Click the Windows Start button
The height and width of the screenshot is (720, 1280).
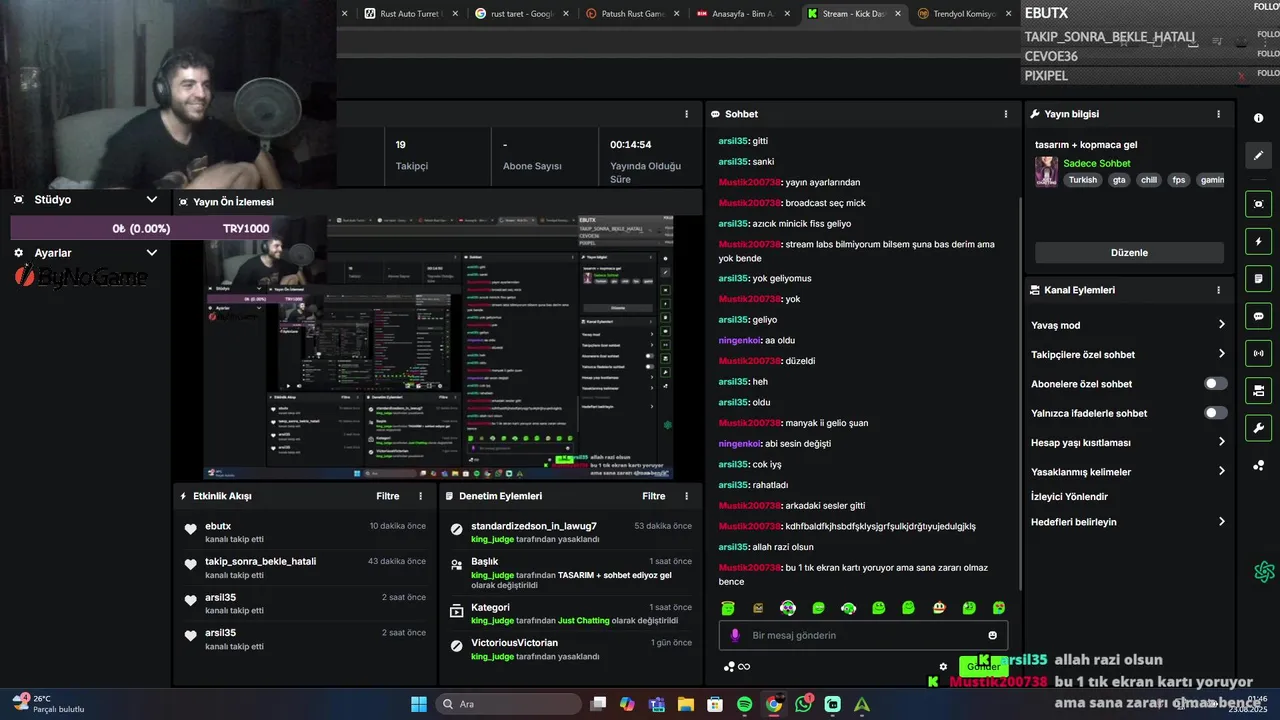click(x=419, y=704)
